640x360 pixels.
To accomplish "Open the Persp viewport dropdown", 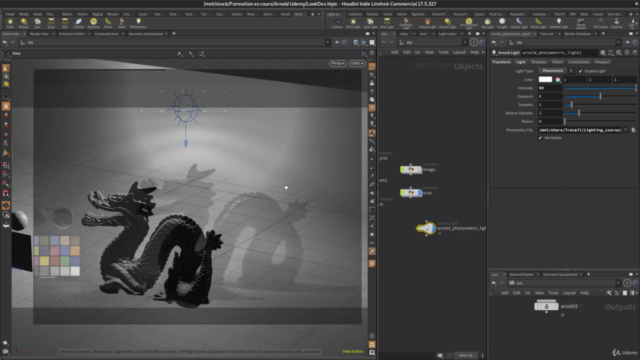I will point(338,63).
